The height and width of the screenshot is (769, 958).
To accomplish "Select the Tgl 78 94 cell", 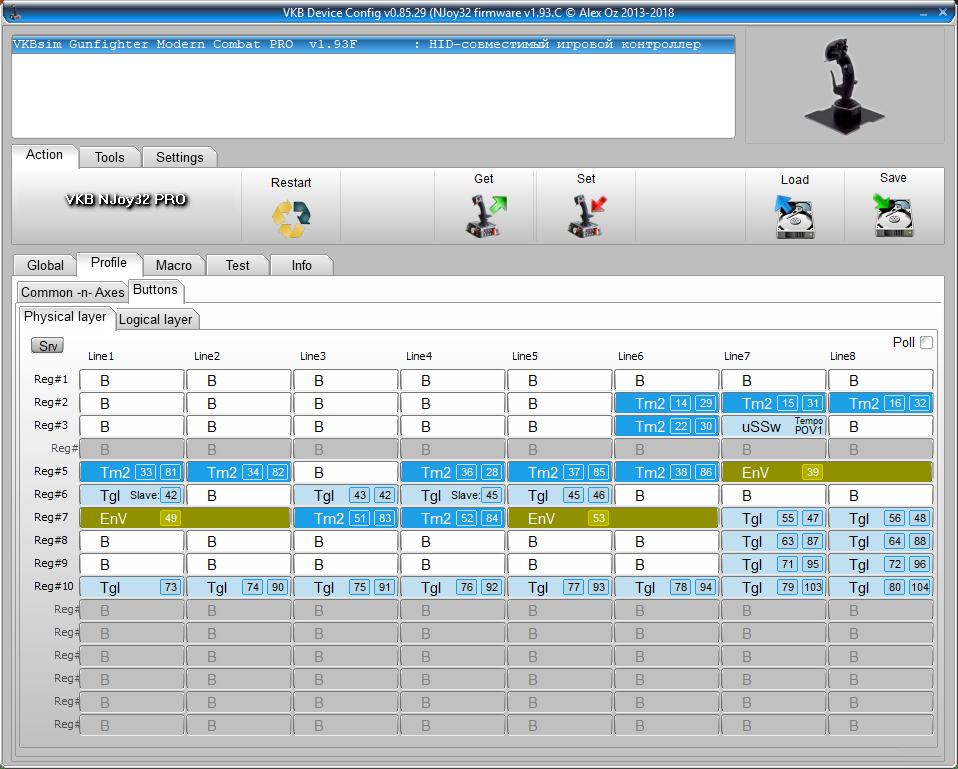I will tap(667, 588).
